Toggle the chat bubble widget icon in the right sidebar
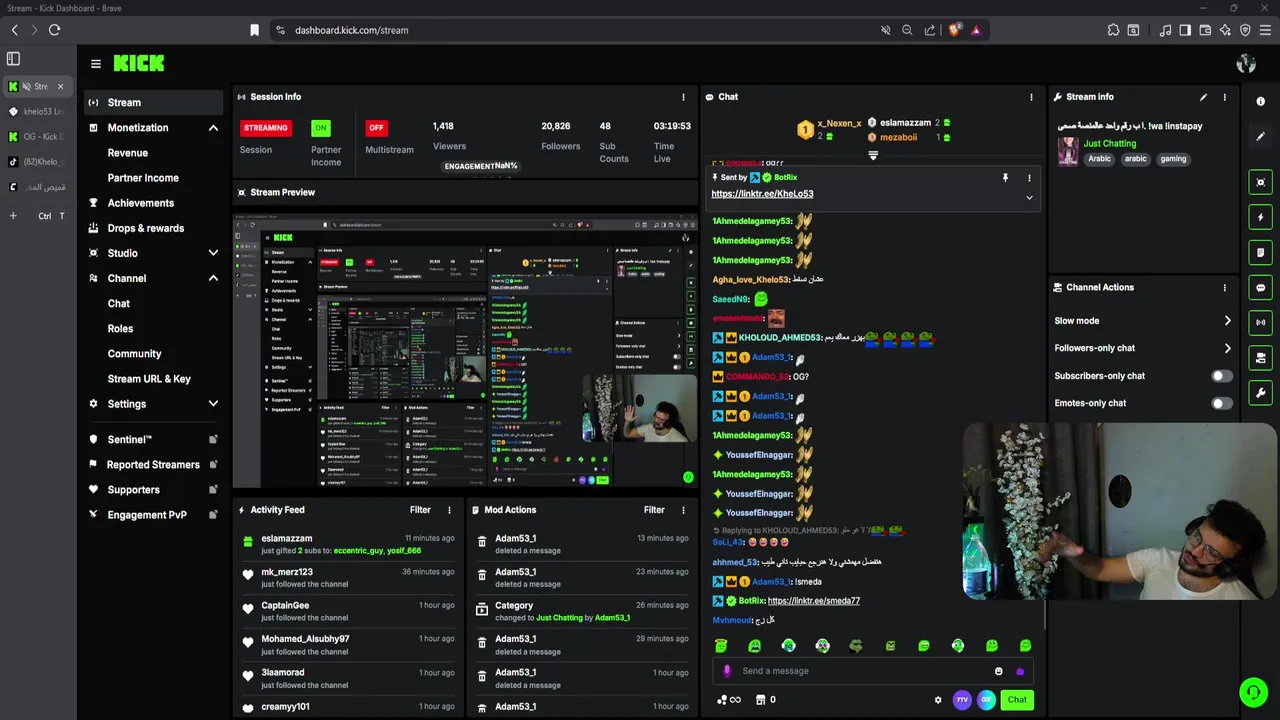1280x720 pixels. coord(1260,287)
